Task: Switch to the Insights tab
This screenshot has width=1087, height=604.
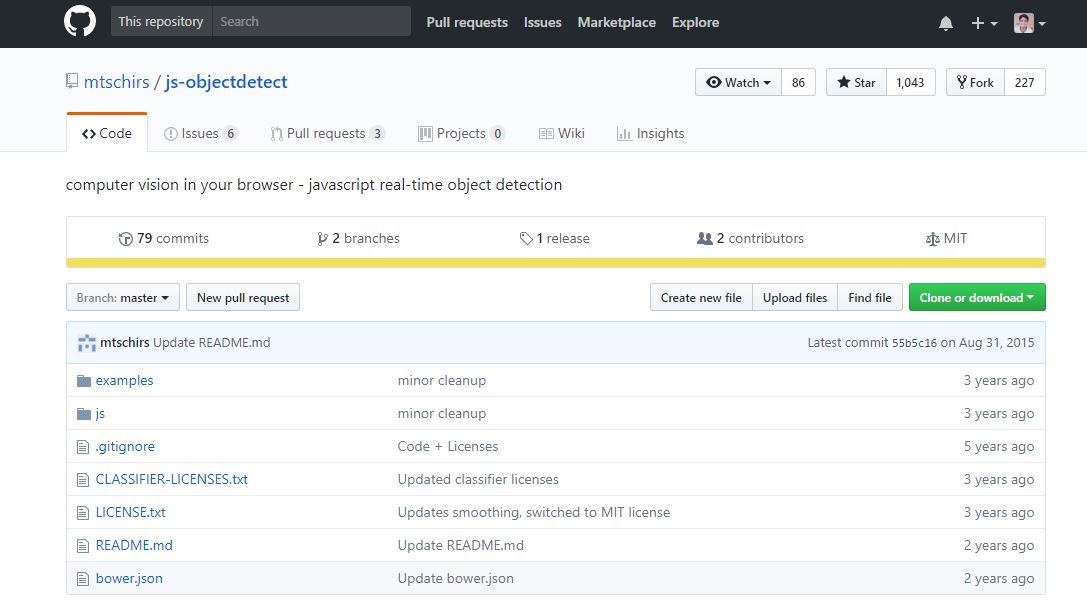Action: [x=650, y=133]
